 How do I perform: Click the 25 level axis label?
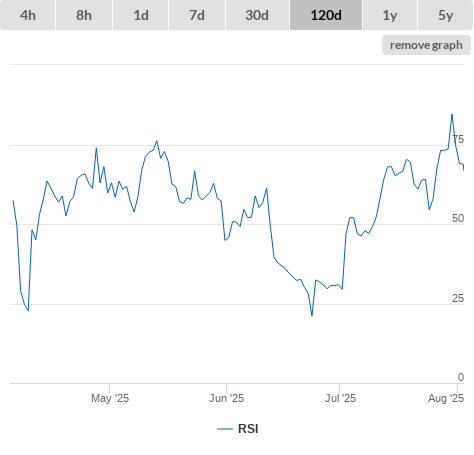point(458,298)
